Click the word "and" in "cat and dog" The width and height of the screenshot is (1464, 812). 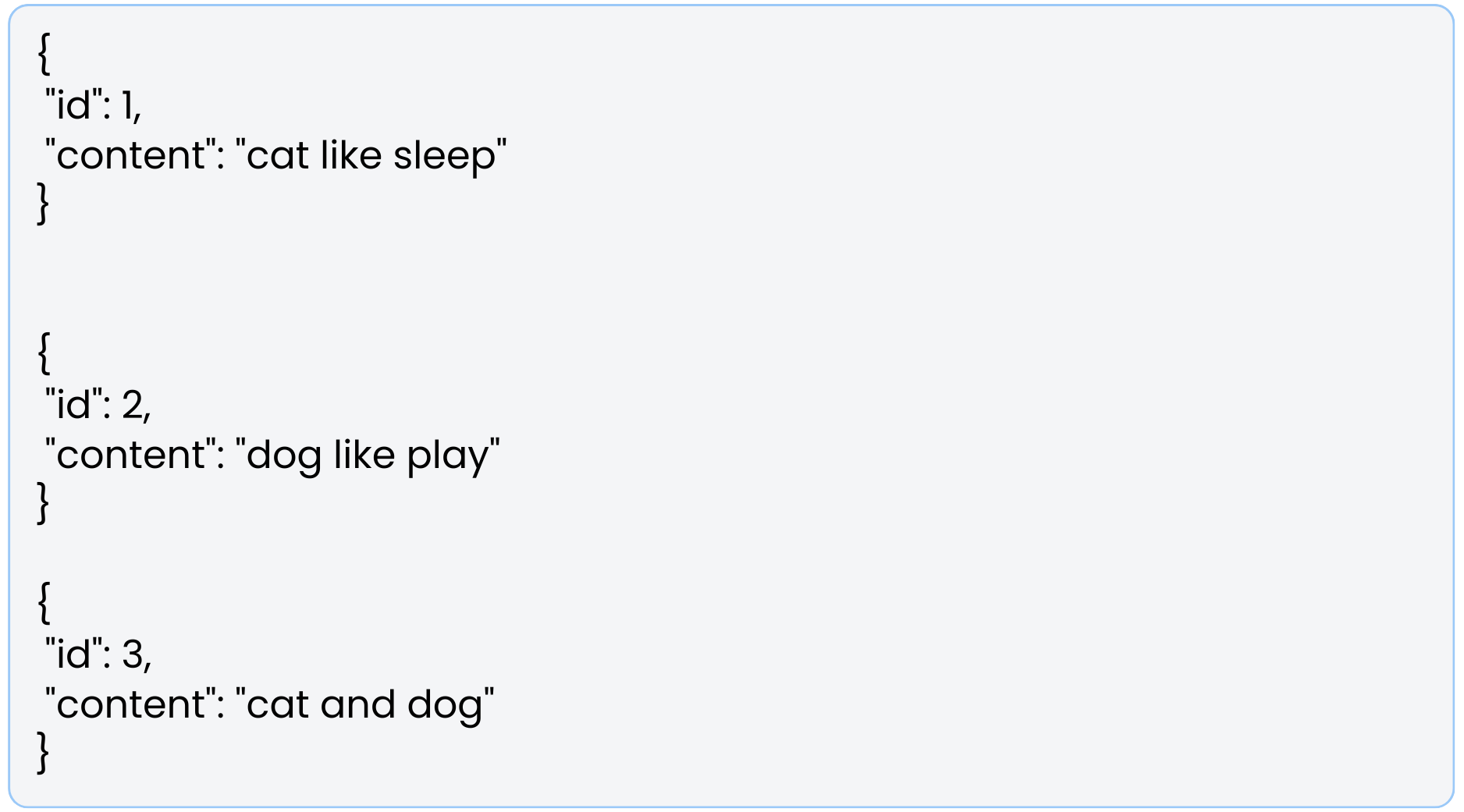click(x=358, y=704)
